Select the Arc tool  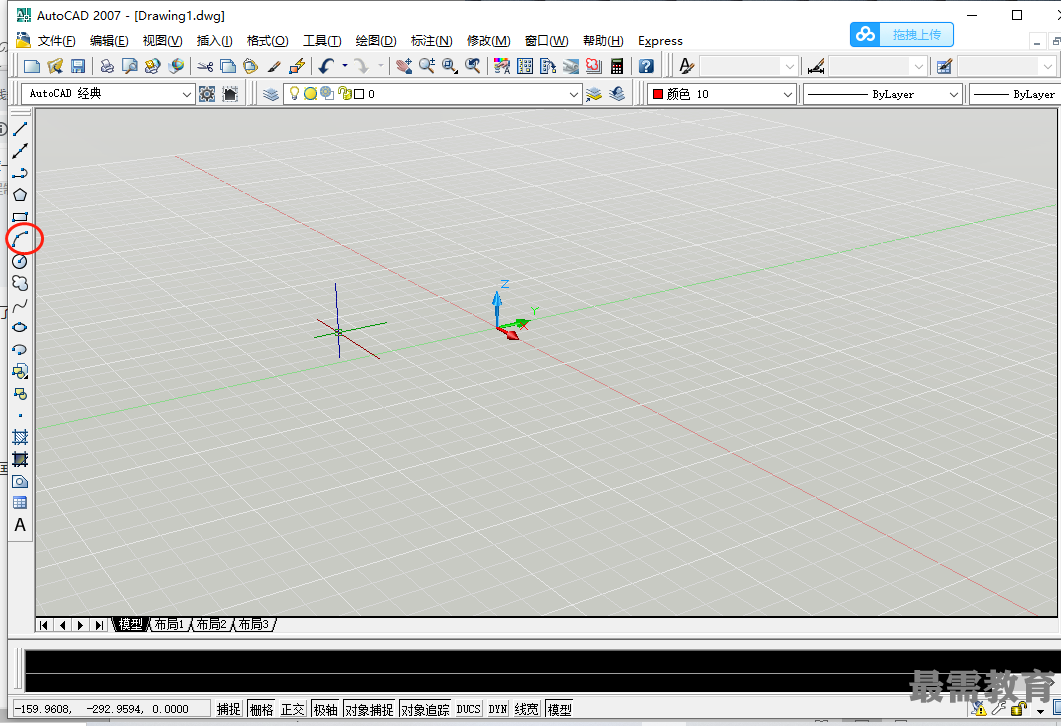tap(20, 239)
